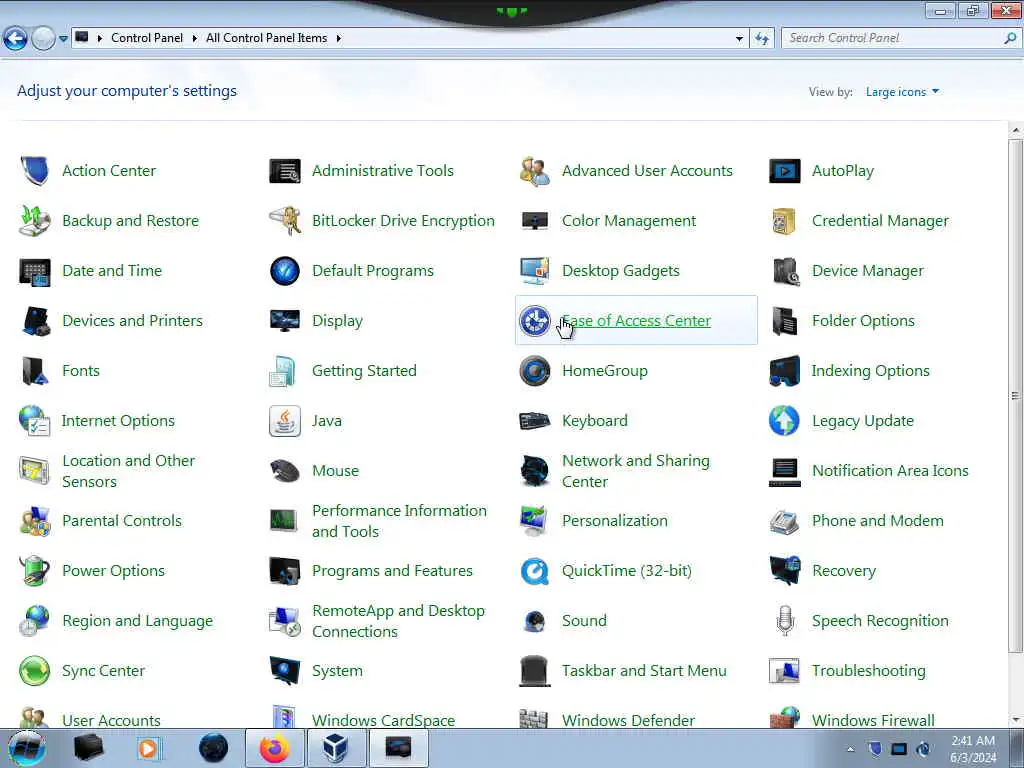Image resolution: width=1024 pixels, height=768 pixels.
Task: Open the Sound speaker icon
Action: (x=535, y=621)
